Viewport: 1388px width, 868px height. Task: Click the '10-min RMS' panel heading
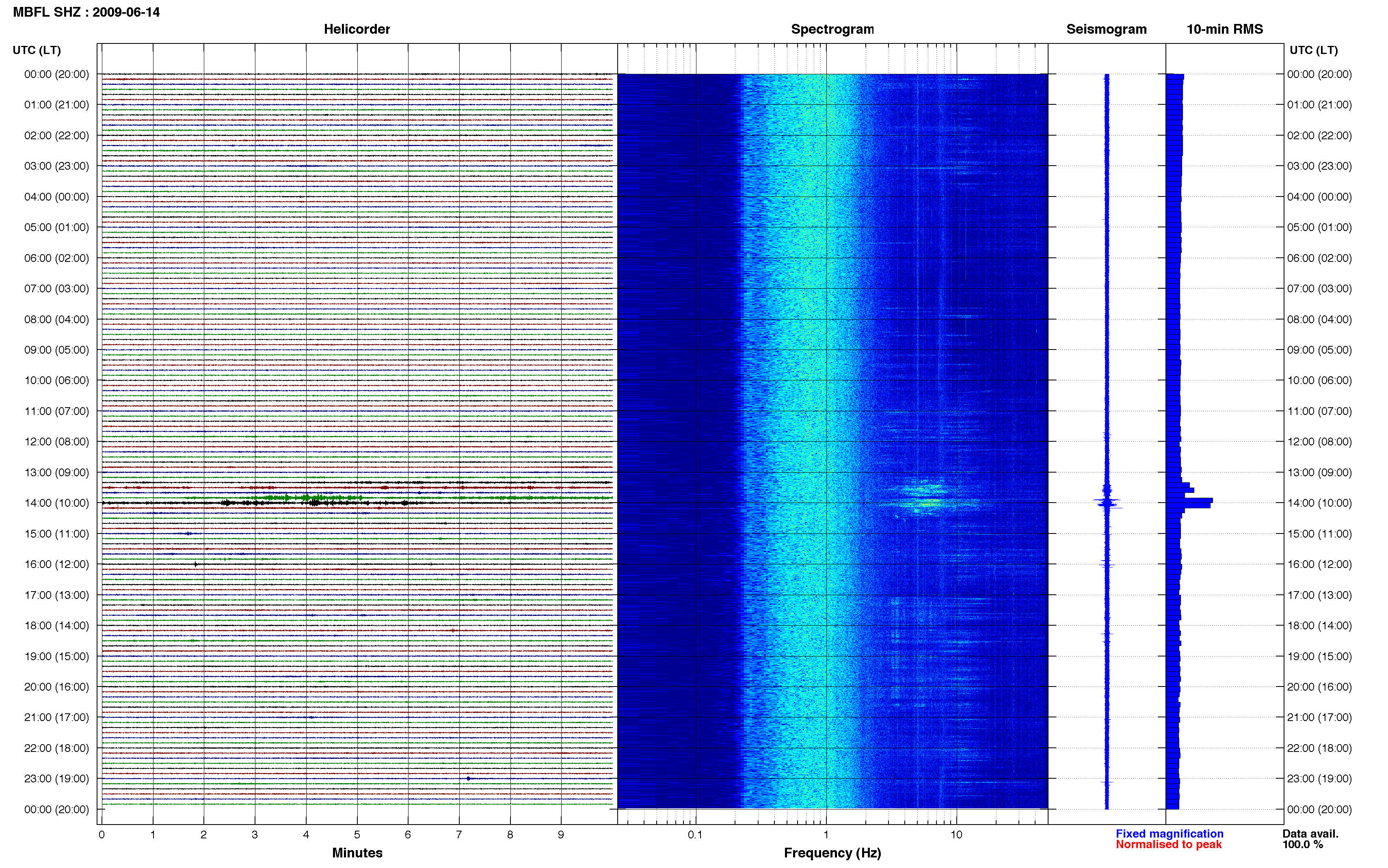pos(1224,29)
